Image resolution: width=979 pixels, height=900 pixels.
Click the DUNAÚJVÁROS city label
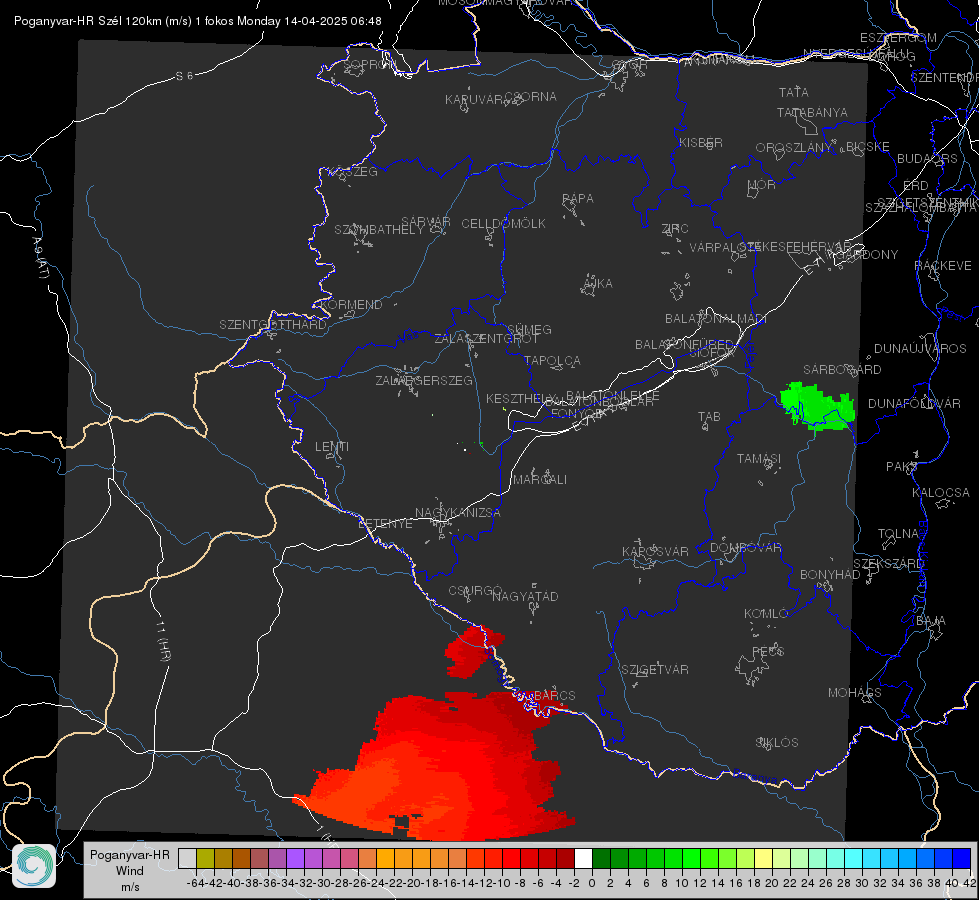920,349
